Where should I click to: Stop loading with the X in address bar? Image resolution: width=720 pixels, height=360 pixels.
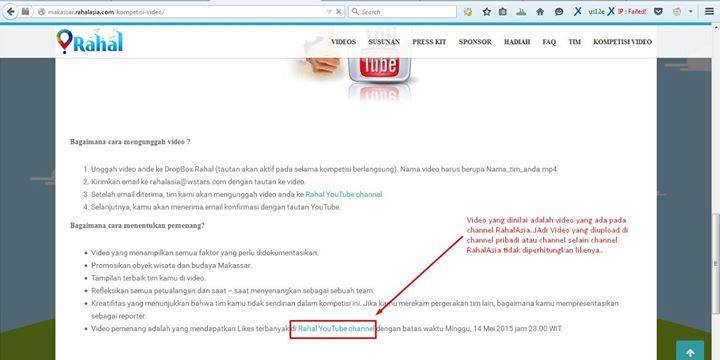pyautogui.click(x=339, y=12)
